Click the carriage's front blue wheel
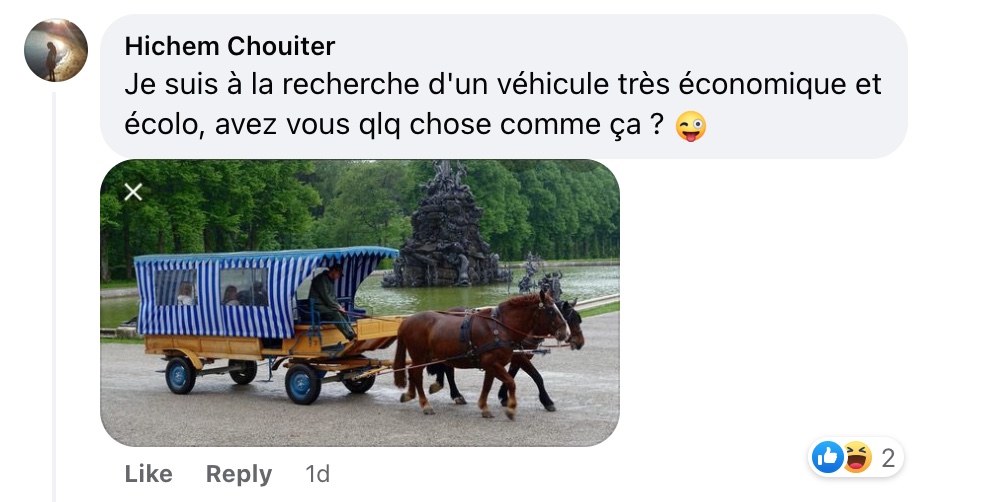The height and width of the screenshot is (502, 986). click(x=302, y=383)
